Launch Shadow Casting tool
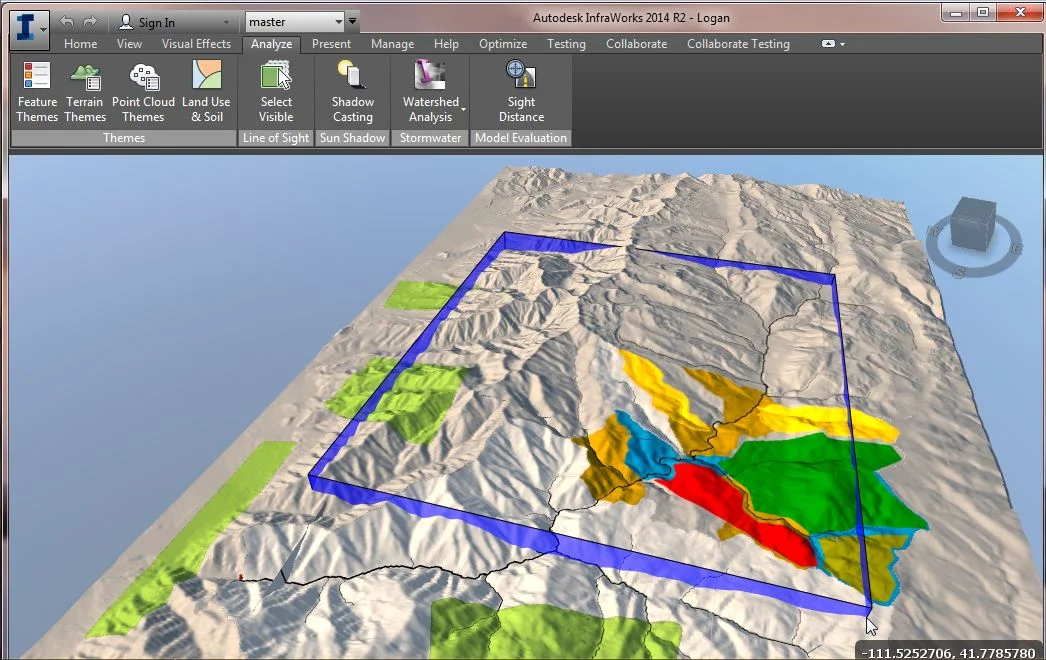 click(x=353, y=92)
